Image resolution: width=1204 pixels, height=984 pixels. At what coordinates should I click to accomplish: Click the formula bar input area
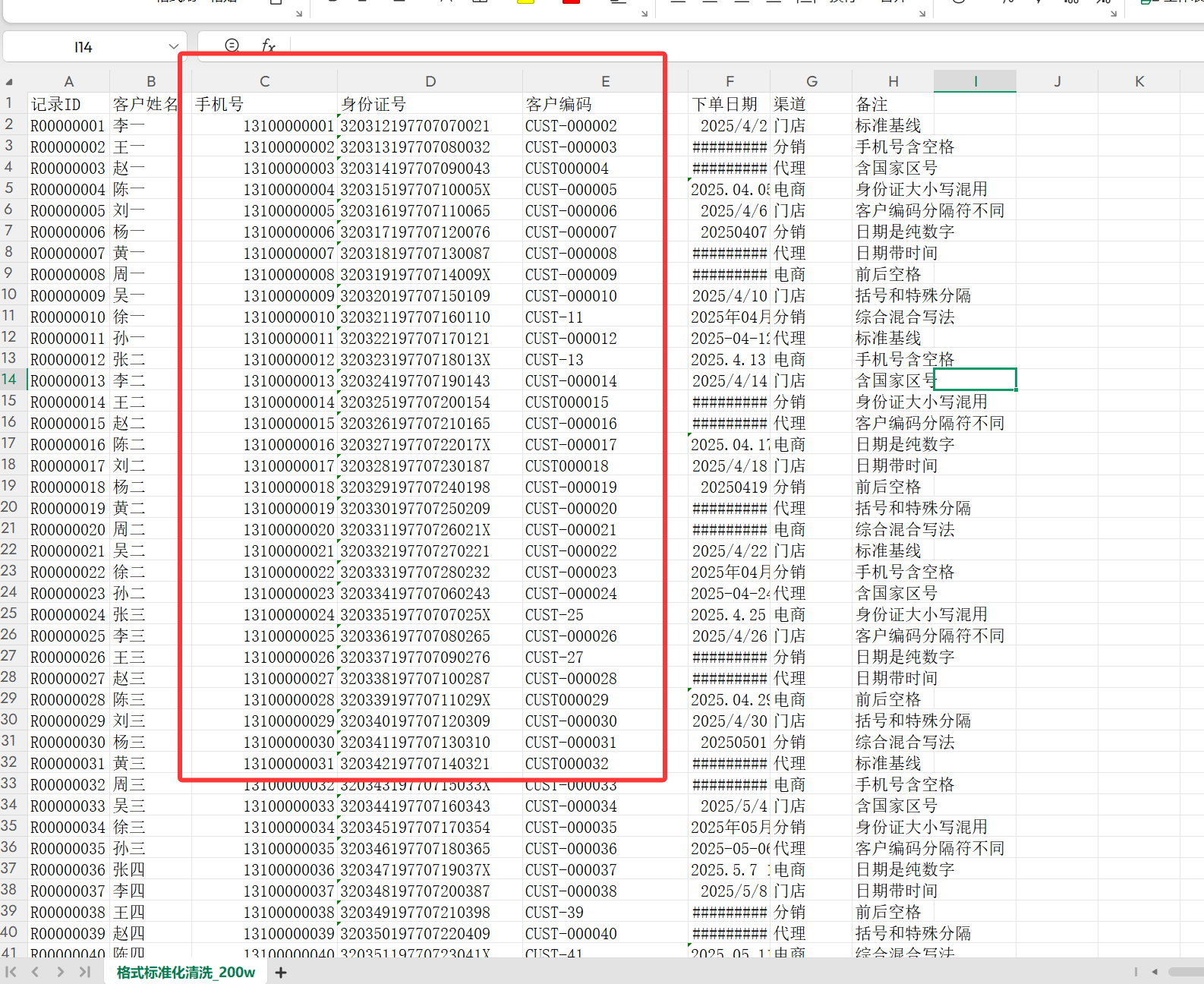(683, 47)
